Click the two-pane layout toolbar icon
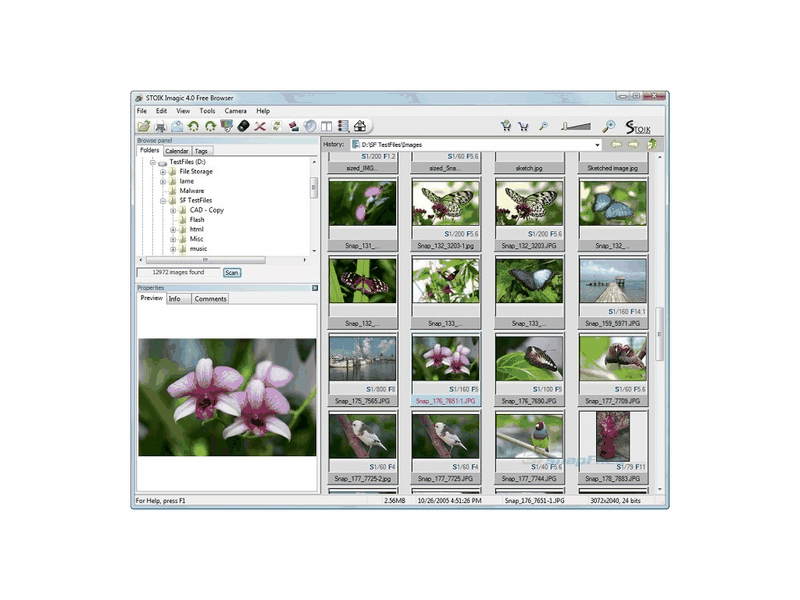 click(x=327, y=126)
